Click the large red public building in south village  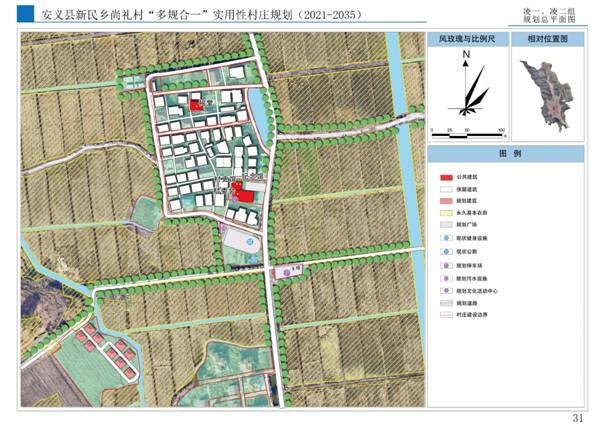[245, 196]
